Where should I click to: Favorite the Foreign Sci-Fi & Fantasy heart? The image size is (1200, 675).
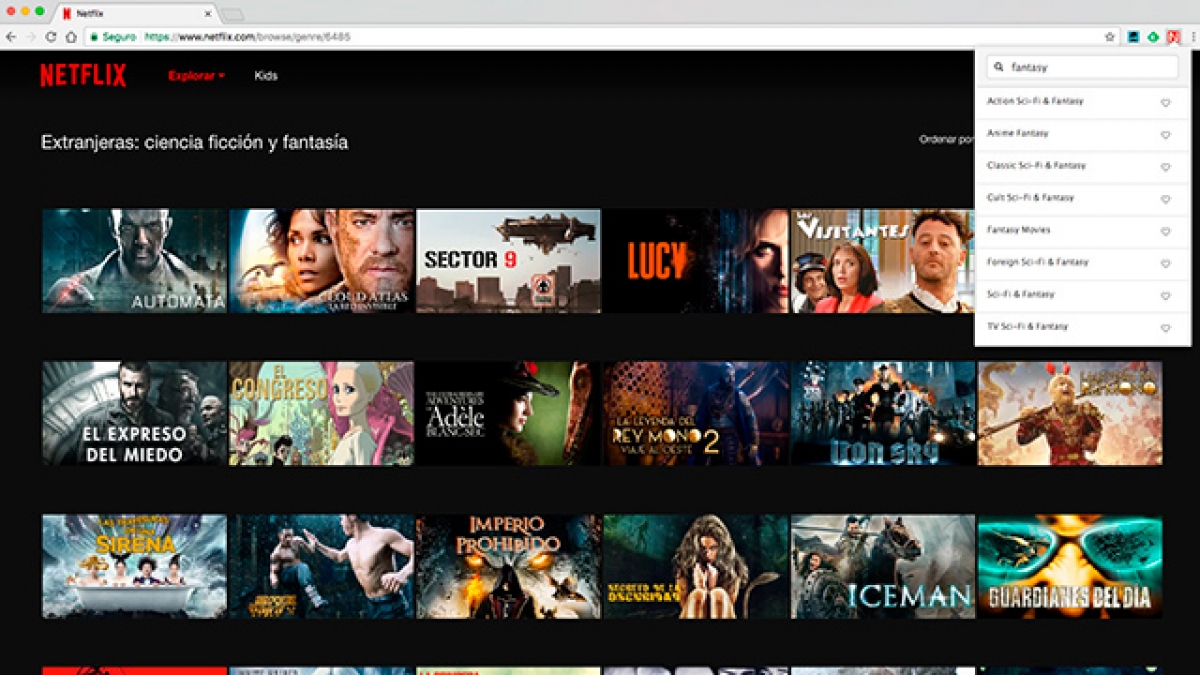pos(1165,264)
